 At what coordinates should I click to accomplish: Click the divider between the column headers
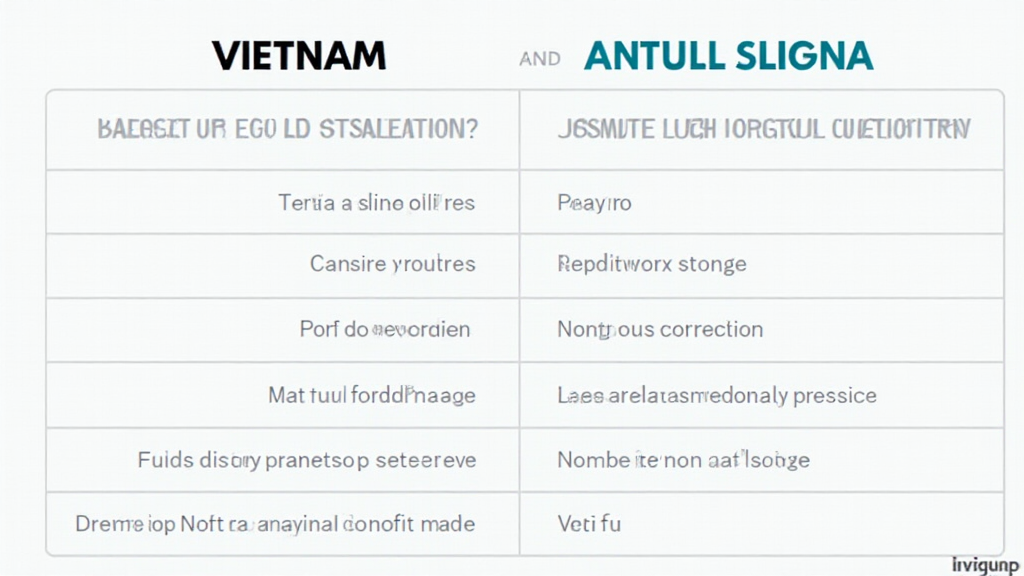point(520,130)
